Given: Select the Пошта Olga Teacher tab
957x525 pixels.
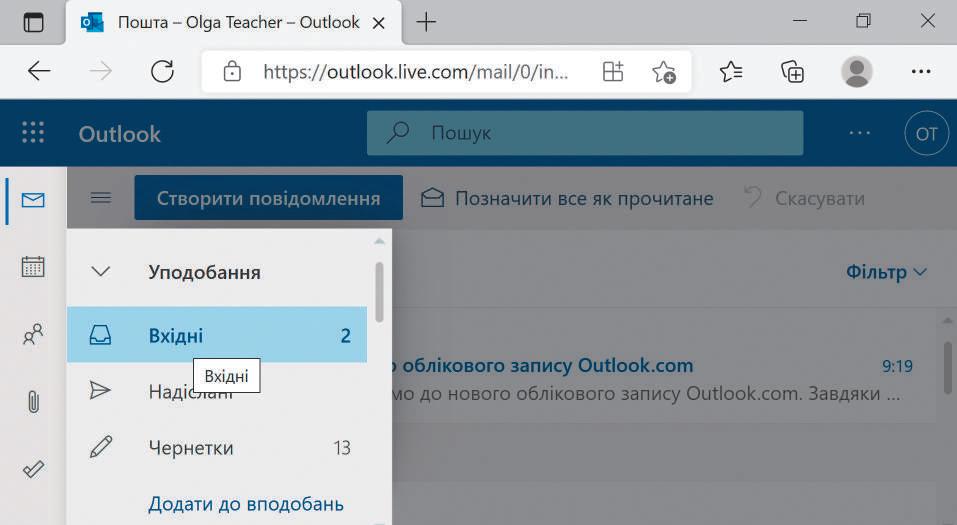Looking at the screenshot, I should click(x=233, y=23).
